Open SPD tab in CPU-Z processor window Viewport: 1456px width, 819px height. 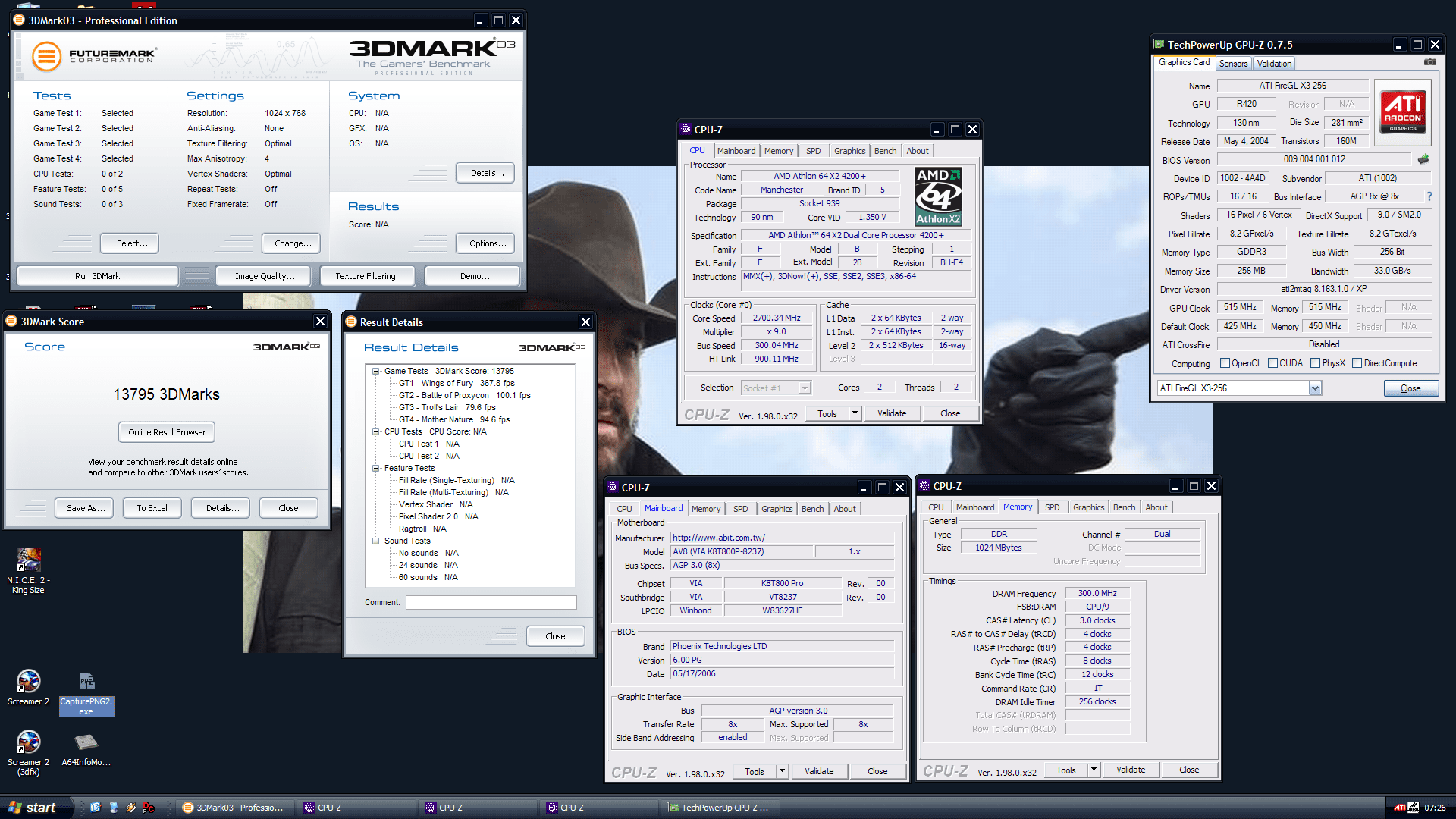tap(813, 151)
